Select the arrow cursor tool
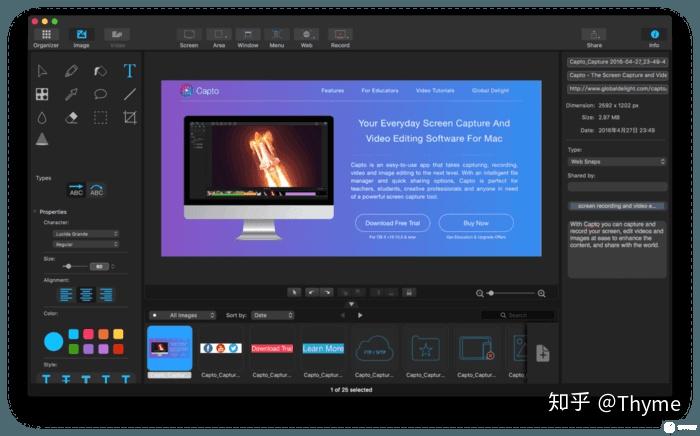This screenshot has width=700, height=436. click(x=42, y=71)
